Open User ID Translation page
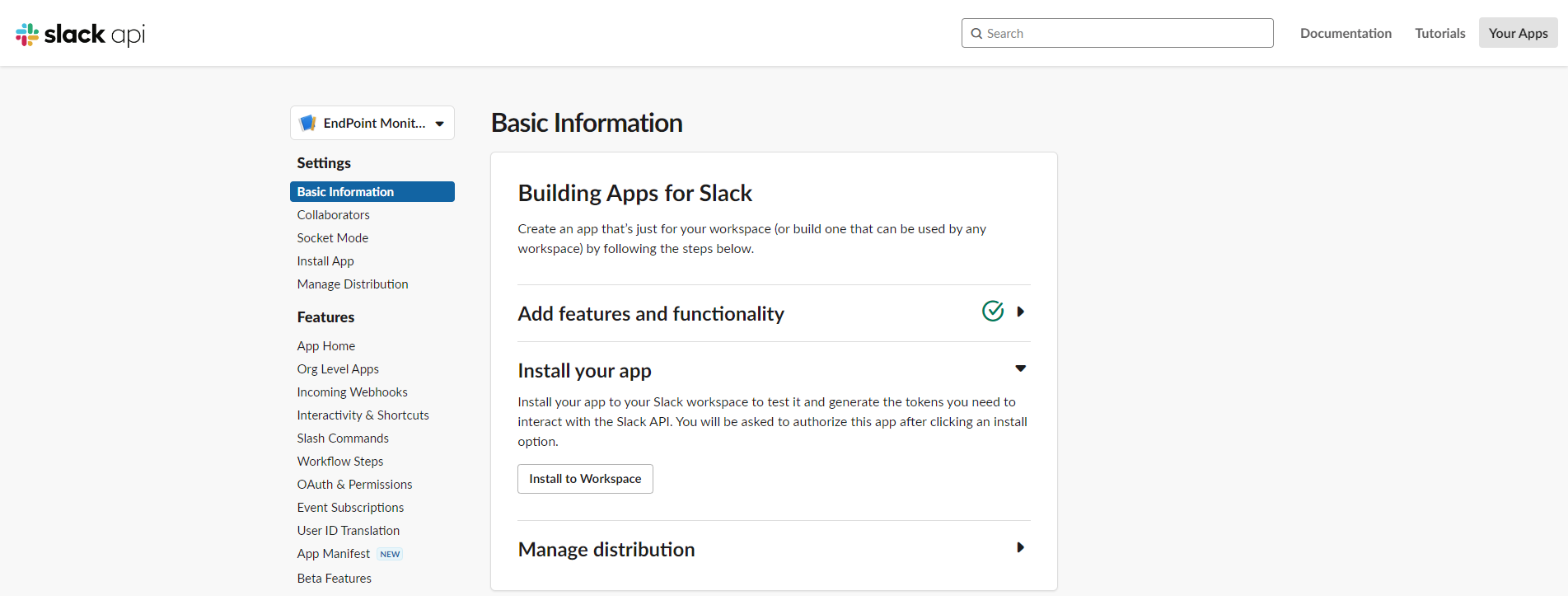Viewport: 1568px width, 605px height. point(349,531)
